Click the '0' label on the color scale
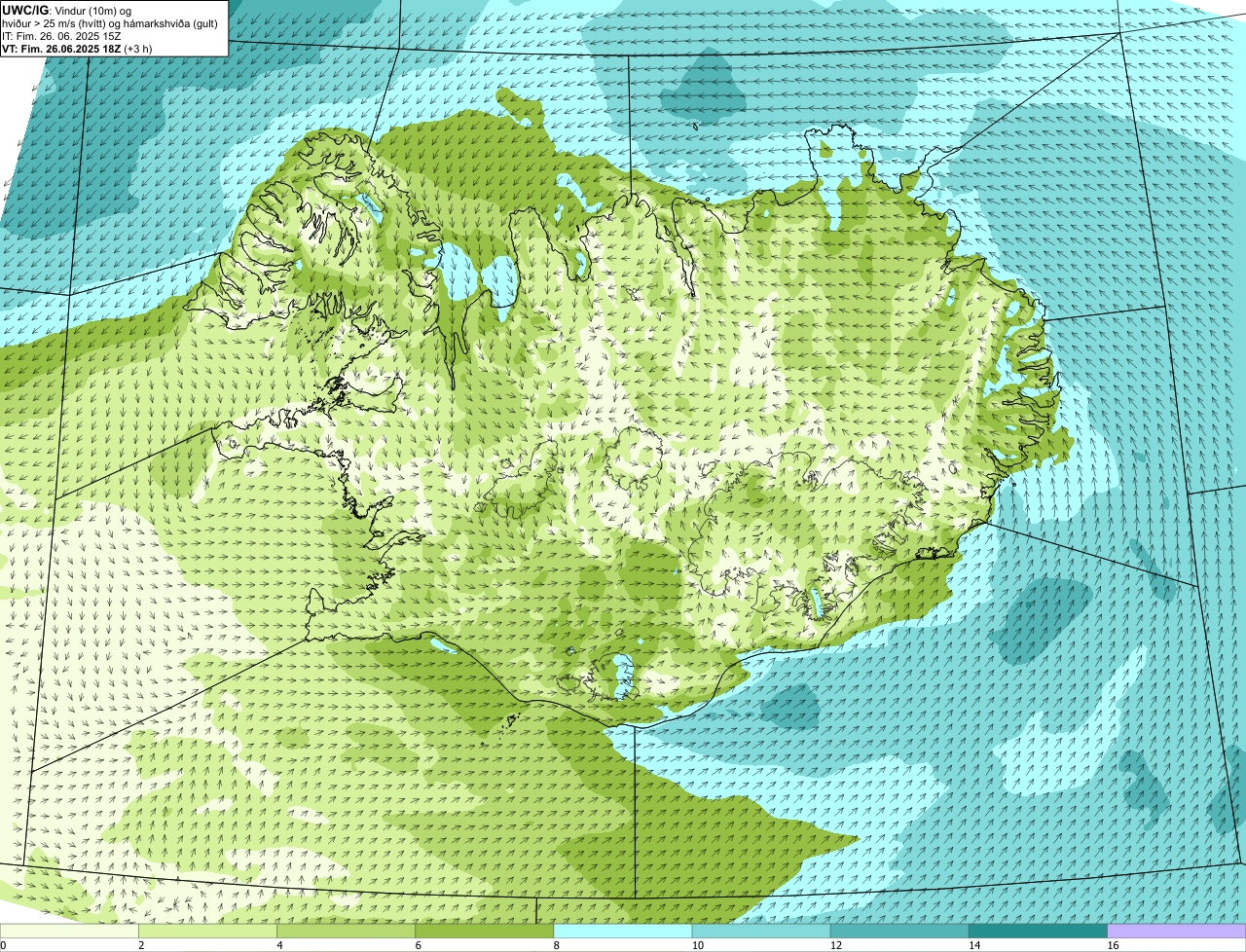This screenshot has height=952, width=1246. point(3,945)
